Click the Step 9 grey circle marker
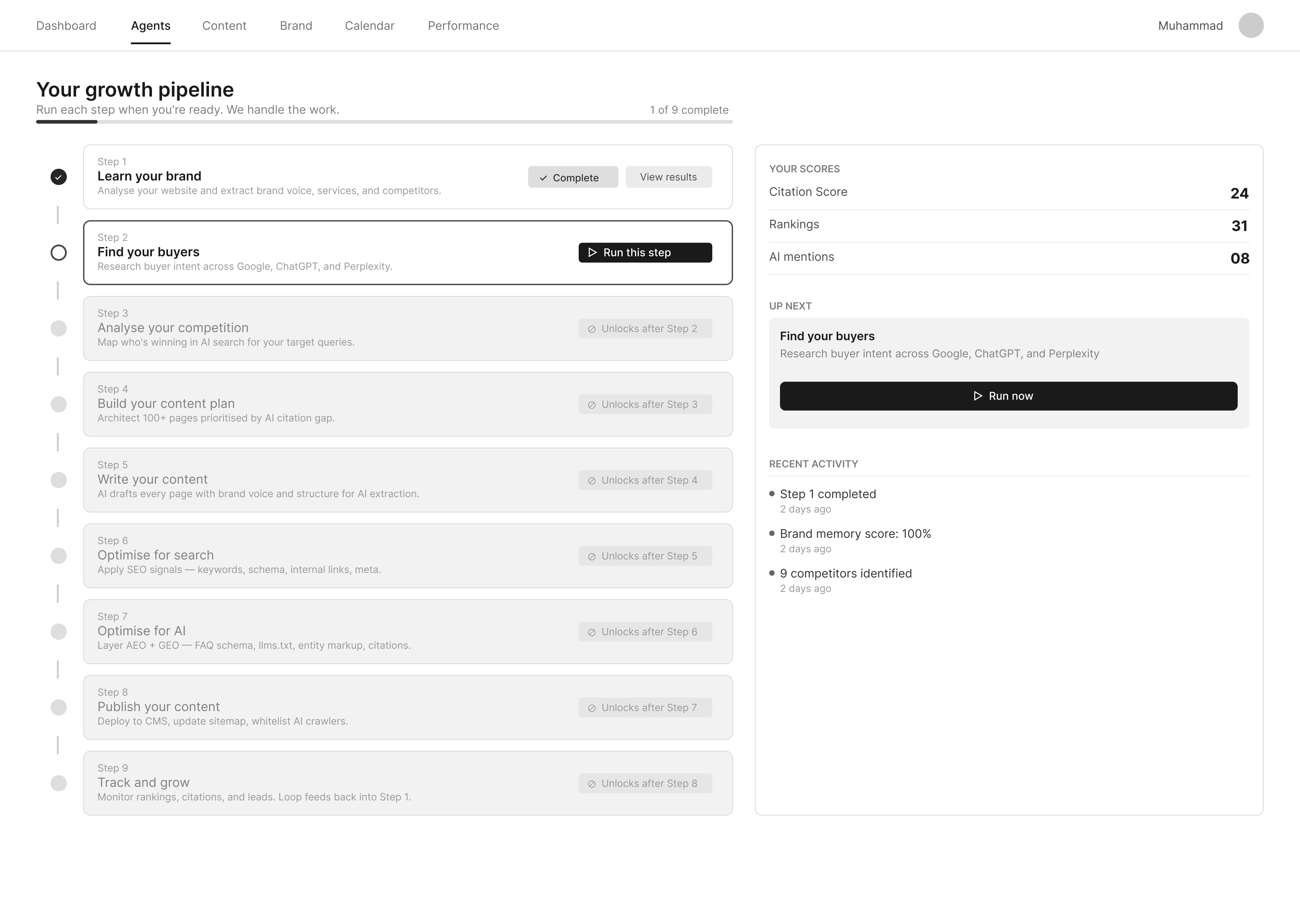1300x924 pixels. [59, 783]
